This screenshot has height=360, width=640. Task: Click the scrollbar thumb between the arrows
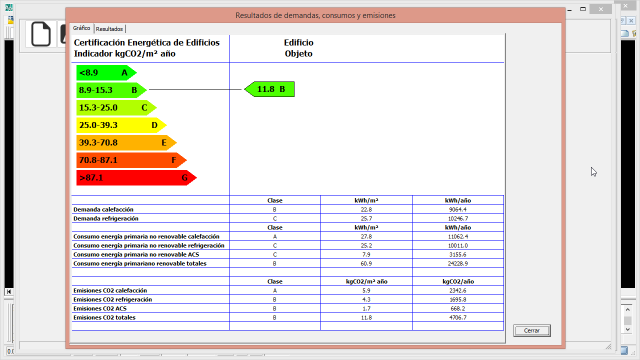pos(628,320)
